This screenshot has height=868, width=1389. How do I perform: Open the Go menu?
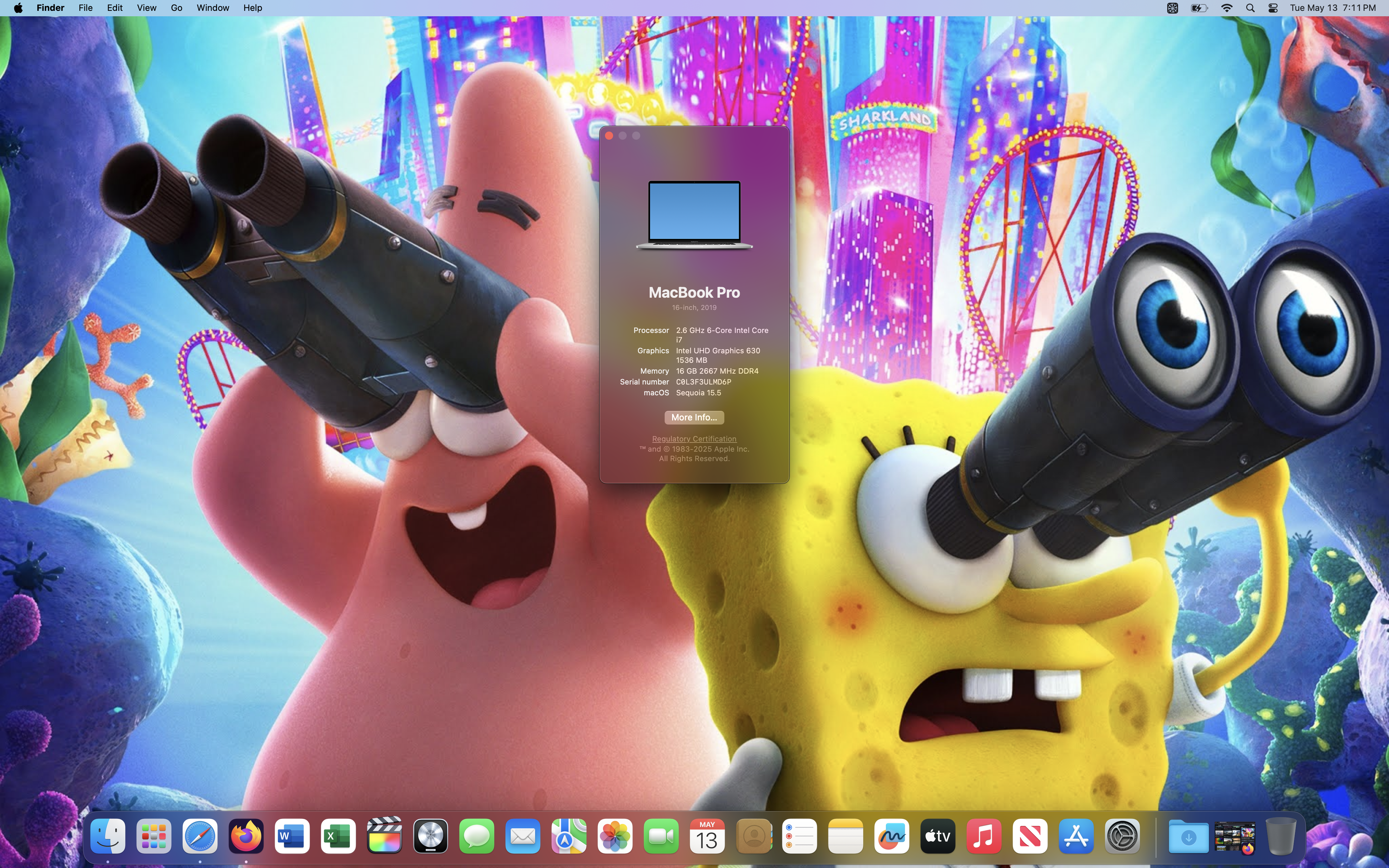[176, 8]
